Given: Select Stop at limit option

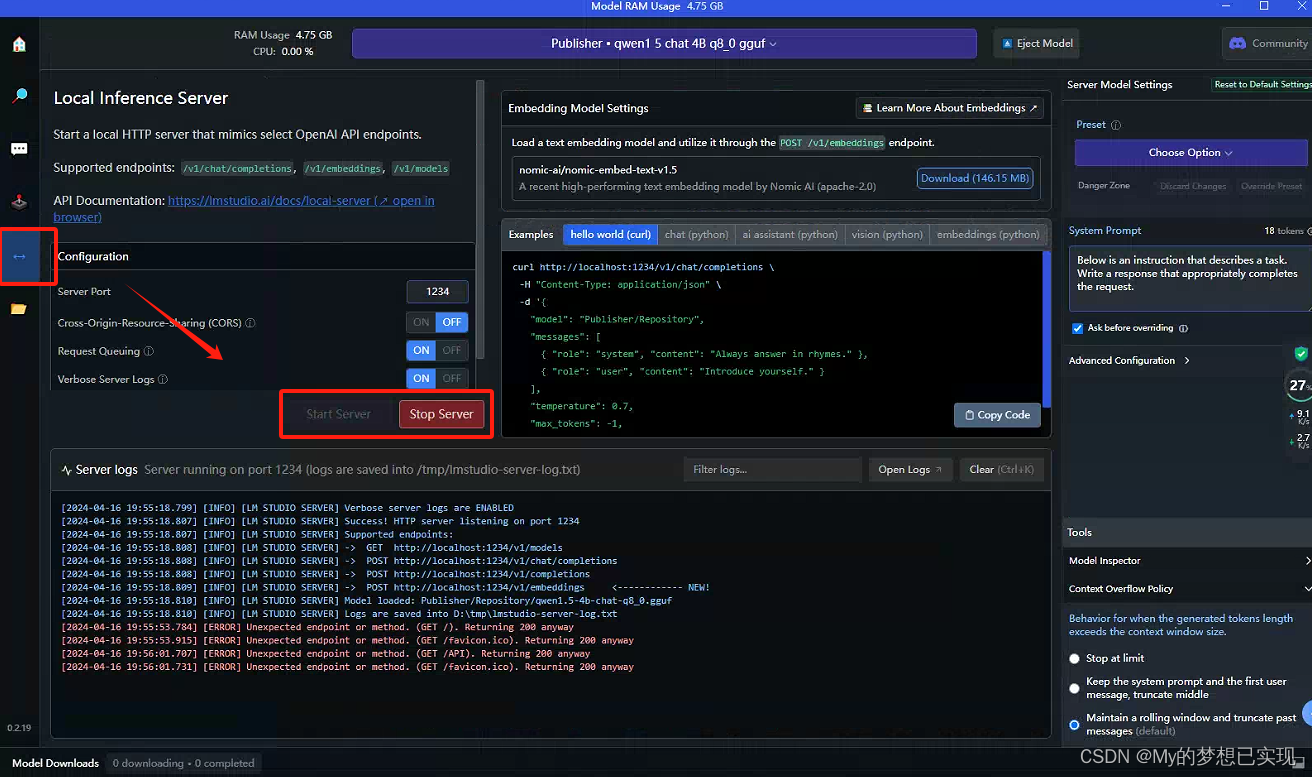Looking at the screenshot, I should click(1075, 658).
